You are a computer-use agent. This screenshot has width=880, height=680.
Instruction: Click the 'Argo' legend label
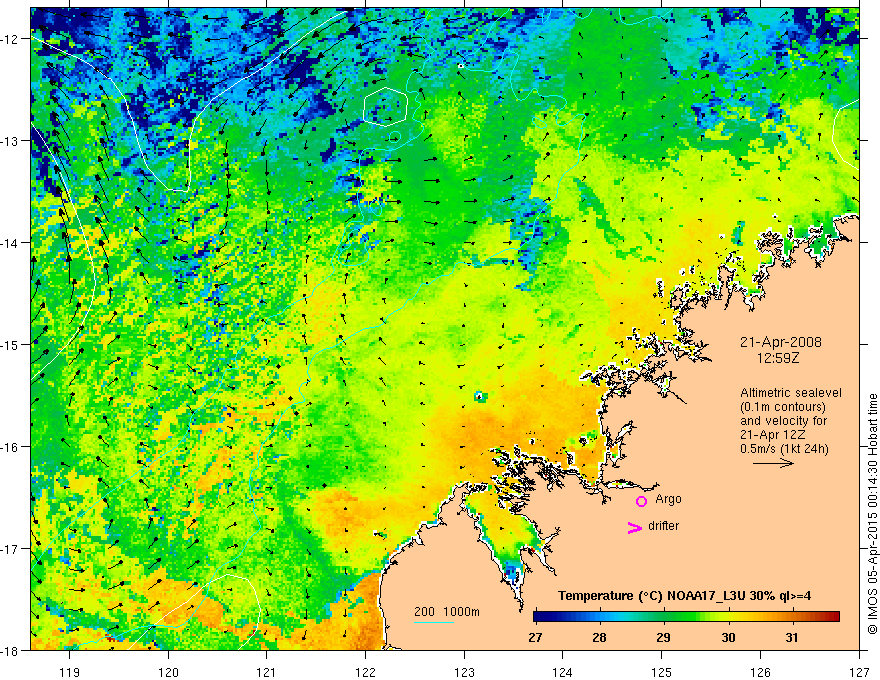click(668, 499)
